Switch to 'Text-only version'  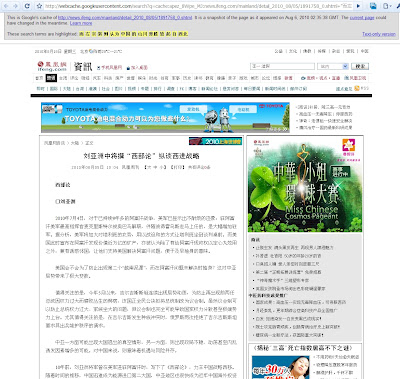tap(379, 34)
